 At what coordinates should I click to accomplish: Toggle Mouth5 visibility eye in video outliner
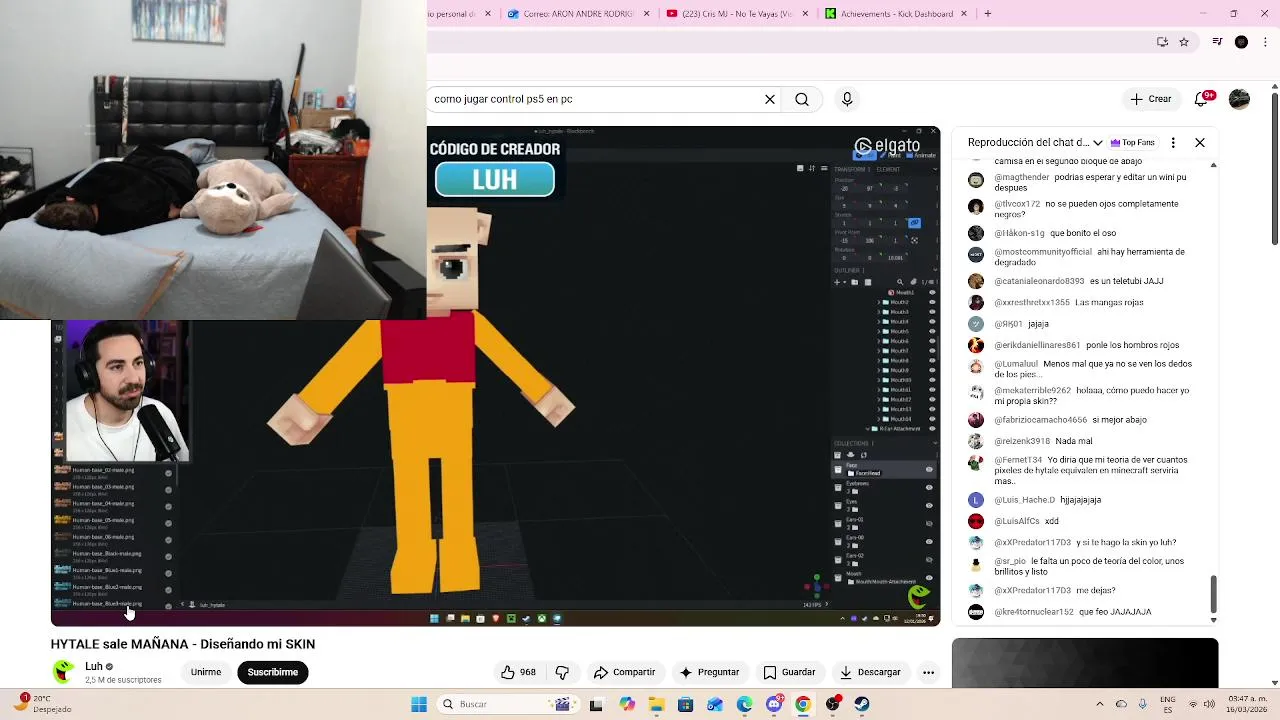coord(932,331)
